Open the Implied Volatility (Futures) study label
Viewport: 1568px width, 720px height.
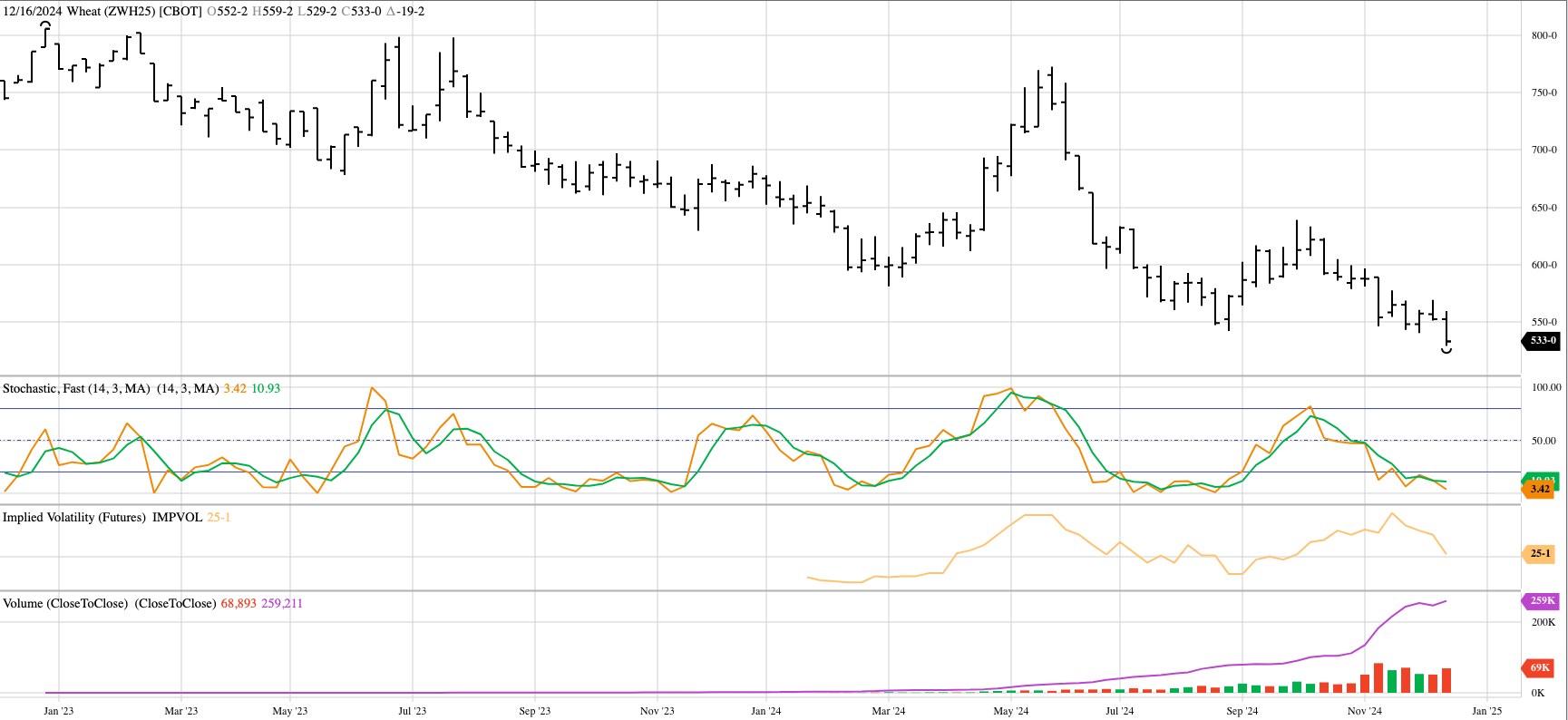point(74,517)
